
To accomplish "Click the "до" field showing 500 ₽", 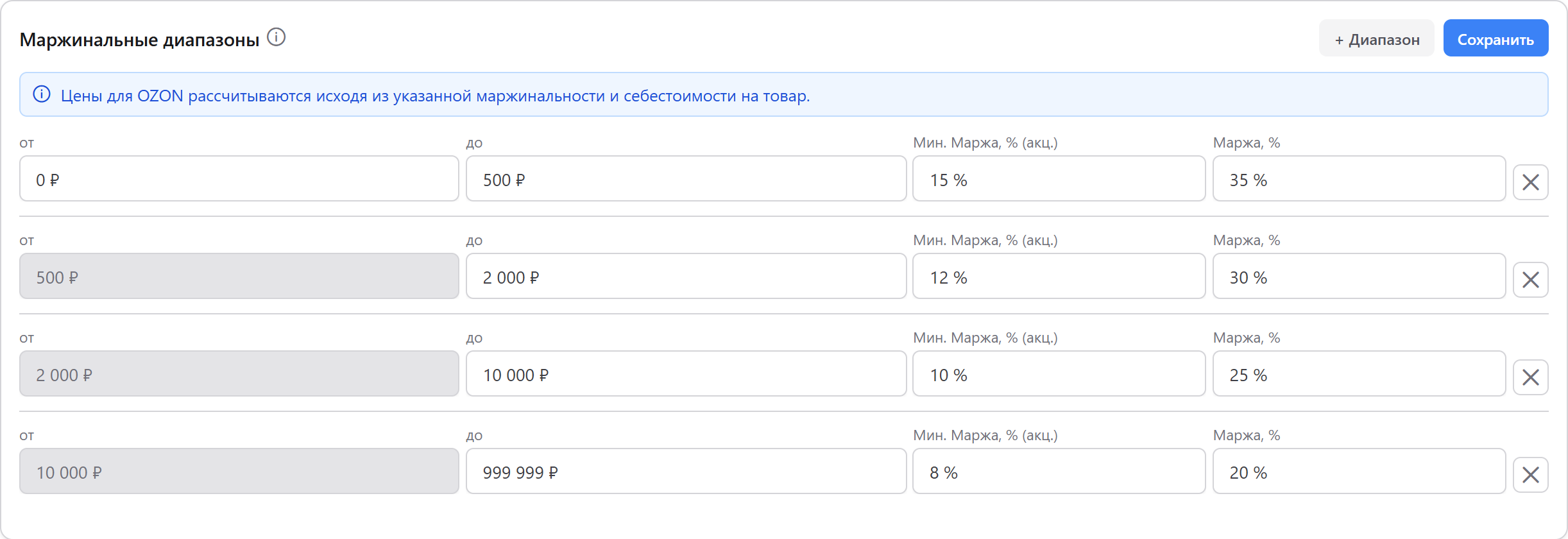I will pos(685,179).
